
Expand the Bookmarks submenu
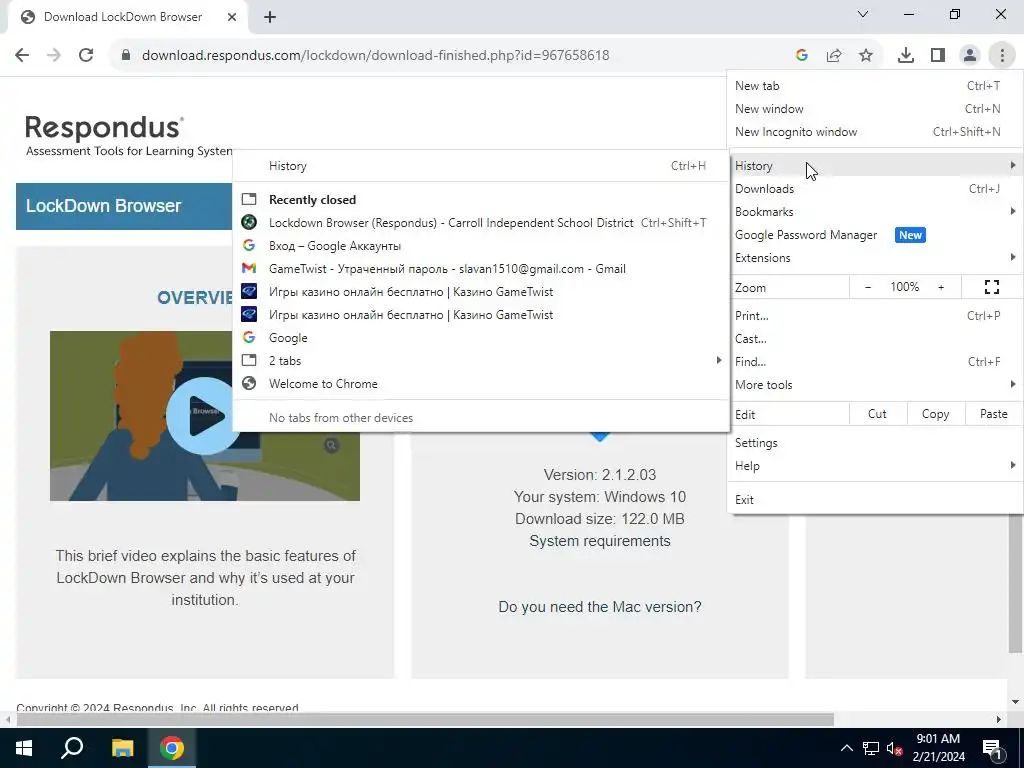[x=875, y=212]
